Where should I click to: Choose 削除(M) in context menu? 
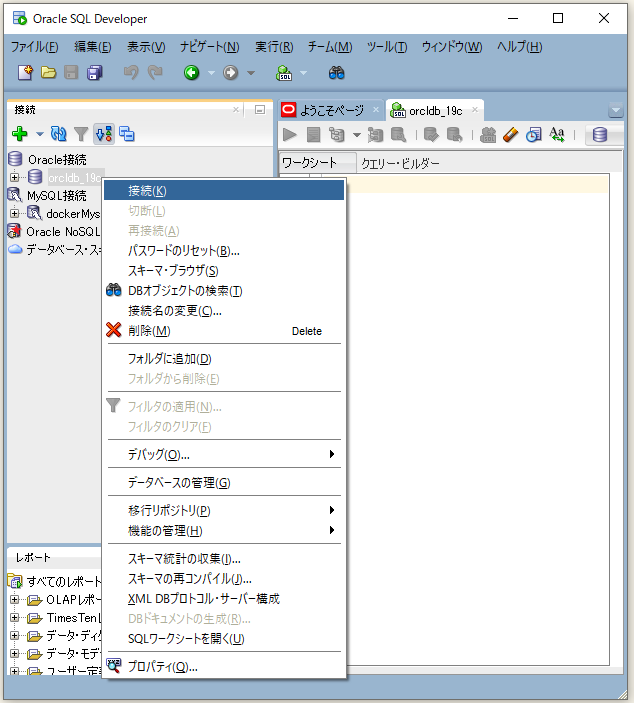click(x=224, y=331)
